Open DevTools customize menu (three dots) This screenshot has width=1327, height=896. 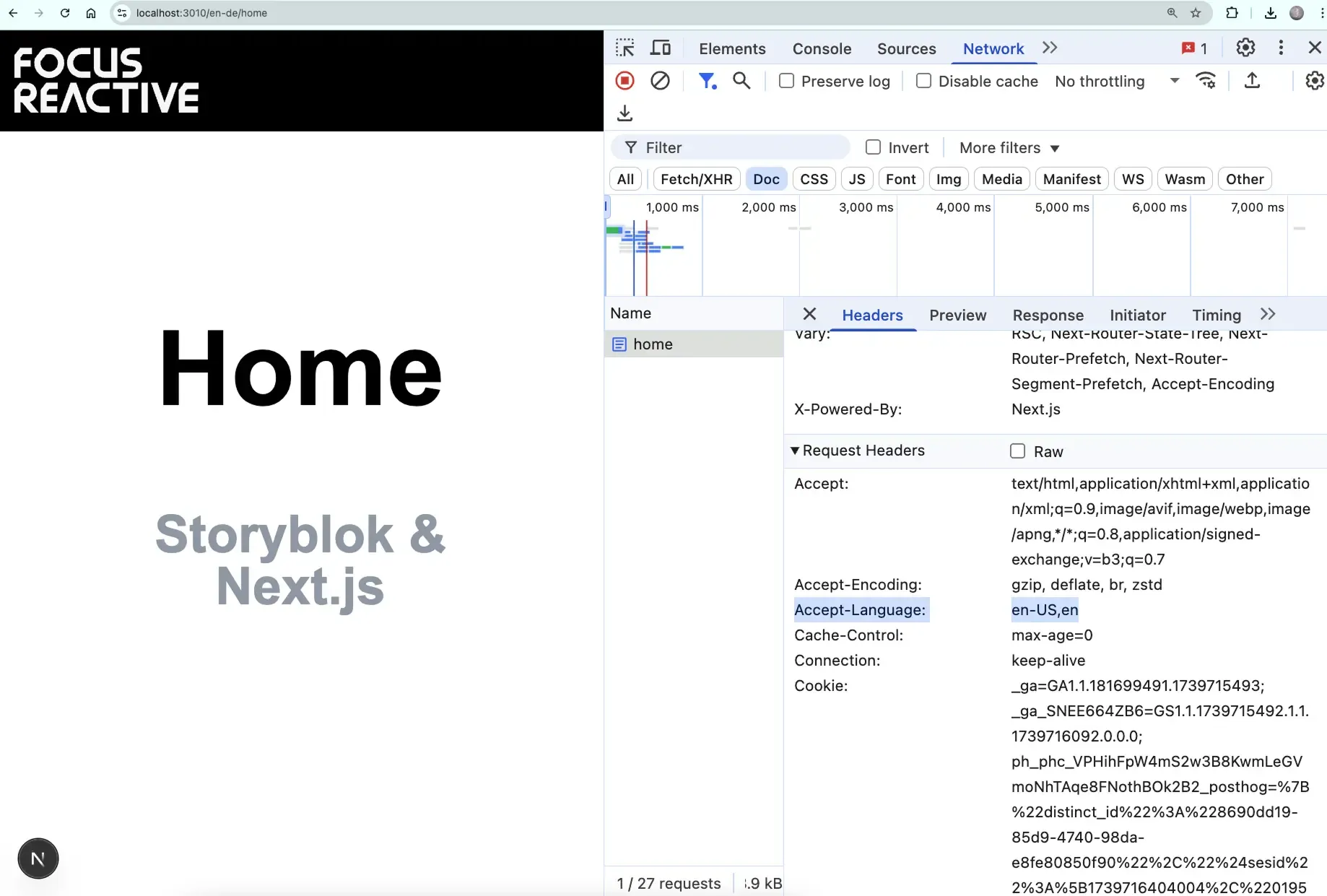coord(1281,48)
